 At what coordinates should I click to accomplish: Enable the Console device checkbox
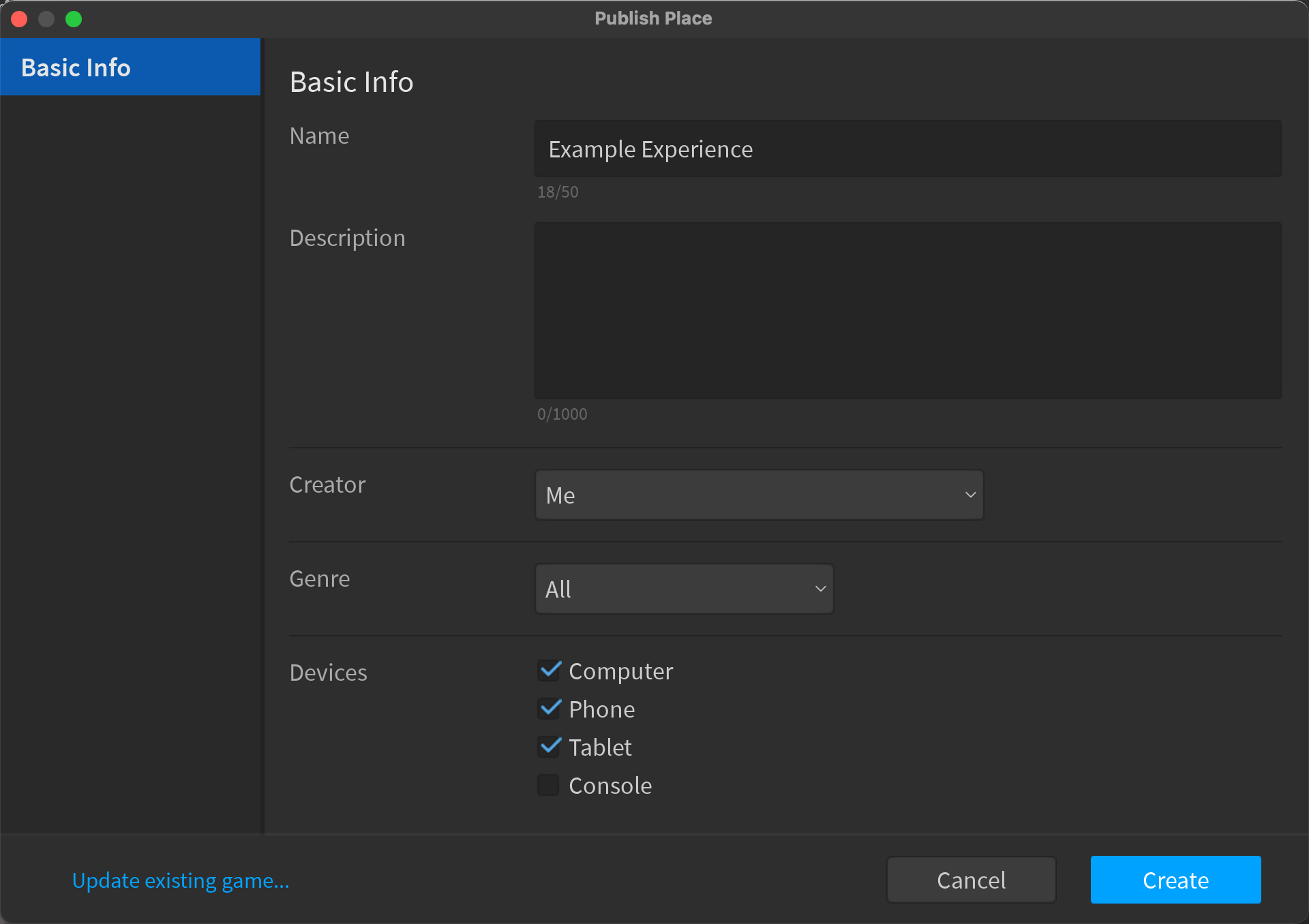pyautogui.click(x=549, y=785)
